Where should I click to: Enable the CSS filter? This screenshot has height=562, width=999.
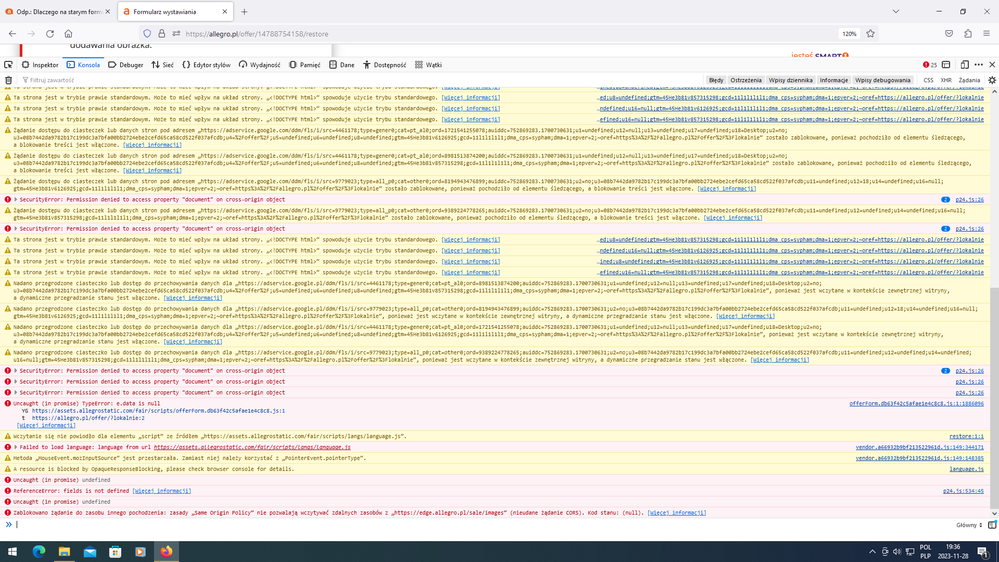click(928, 80)
